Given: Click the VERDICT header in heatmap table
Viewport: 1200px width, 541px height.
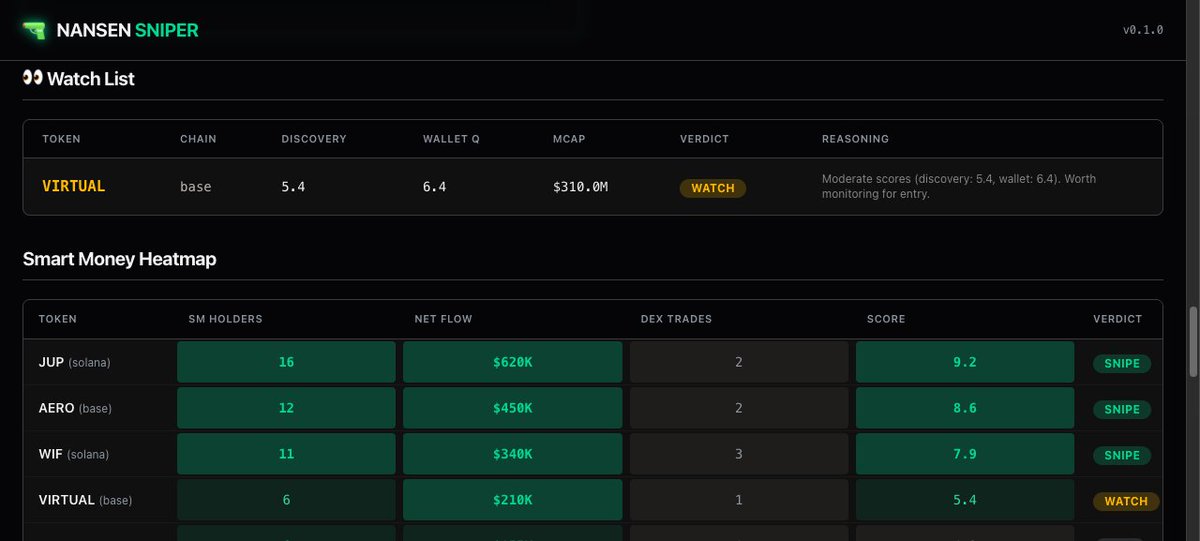Looking at the screenshot, I should coord(1118,319).
